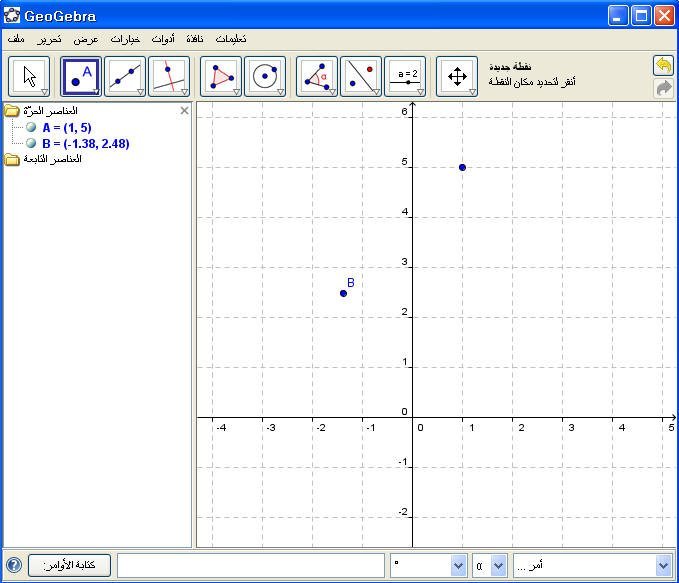679x583 pixels.
Task: Select B = (-1.38, 2.48) entry
Action: 86,143
